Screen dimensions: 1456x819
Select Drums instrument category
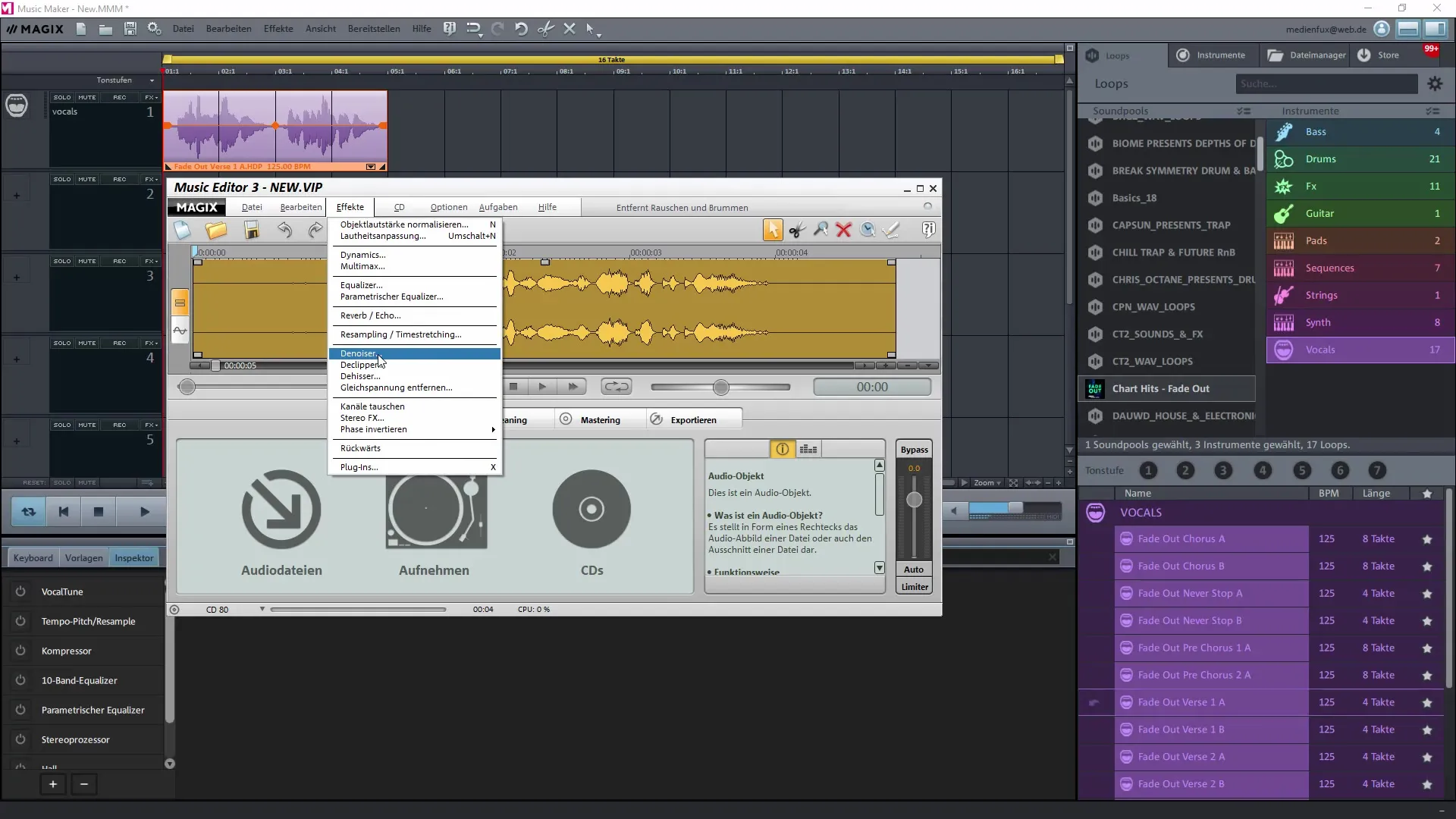1360,159
